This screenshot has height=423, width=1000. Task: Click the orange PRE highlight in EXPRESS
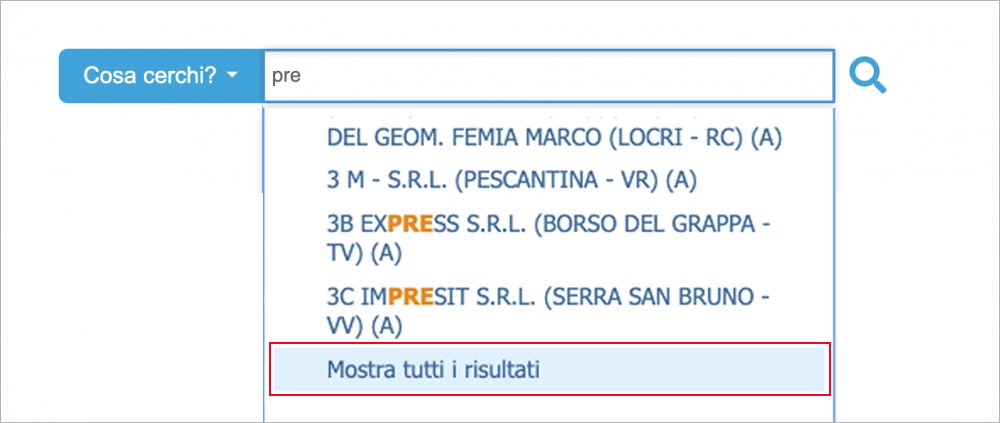(x=409, y=225)
